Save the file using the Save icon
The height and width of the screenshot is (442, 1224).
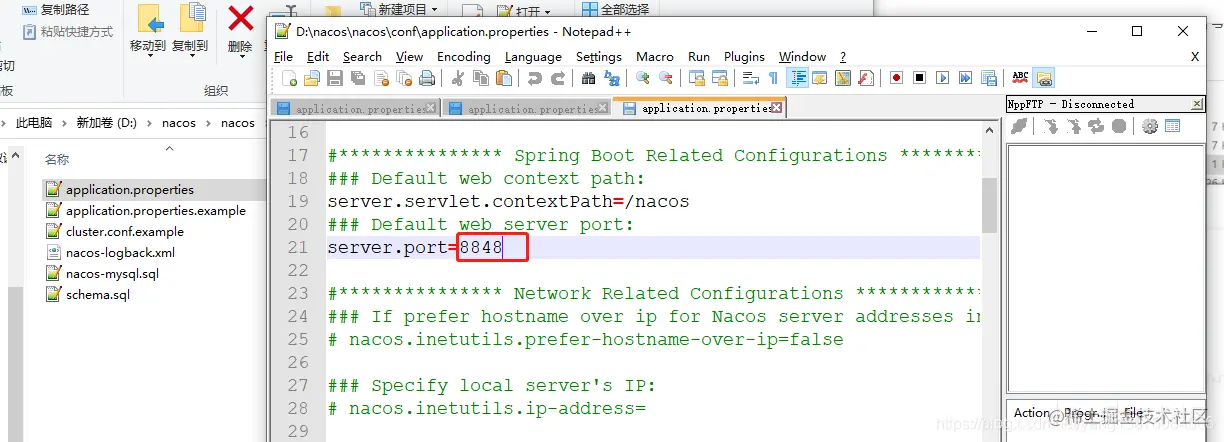click(335, 78)
